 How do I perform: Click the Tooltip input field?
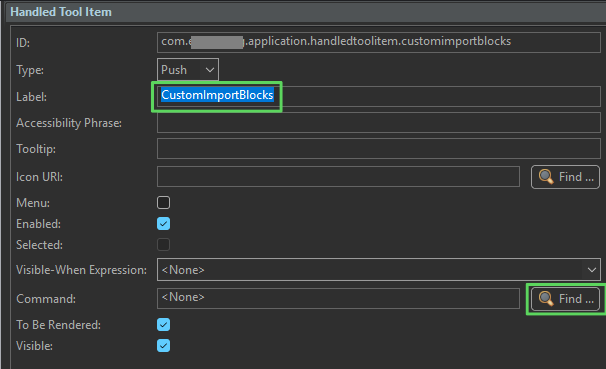(378, 149)
